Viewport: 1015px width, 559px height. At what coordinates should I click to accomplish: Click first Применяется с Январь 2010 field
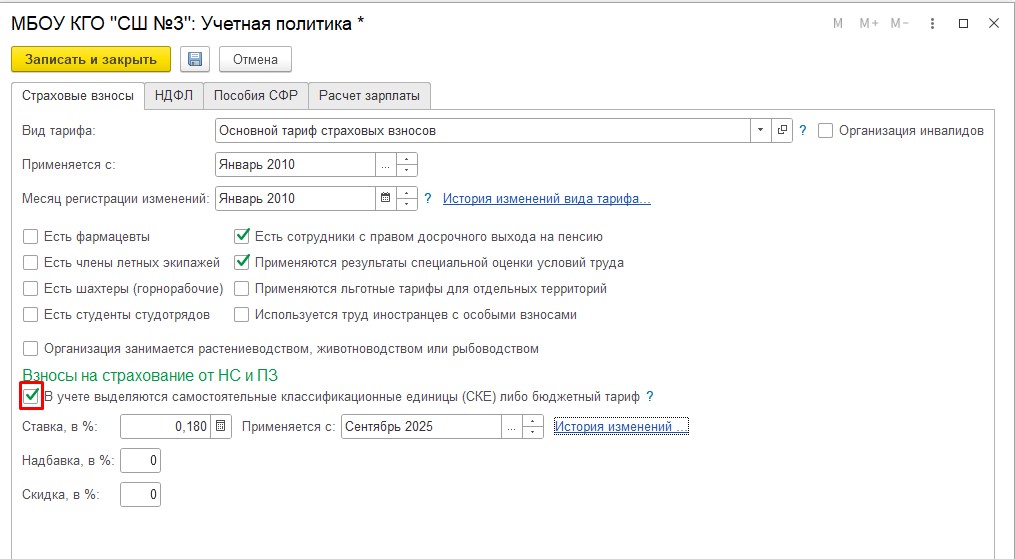[295, 164]
